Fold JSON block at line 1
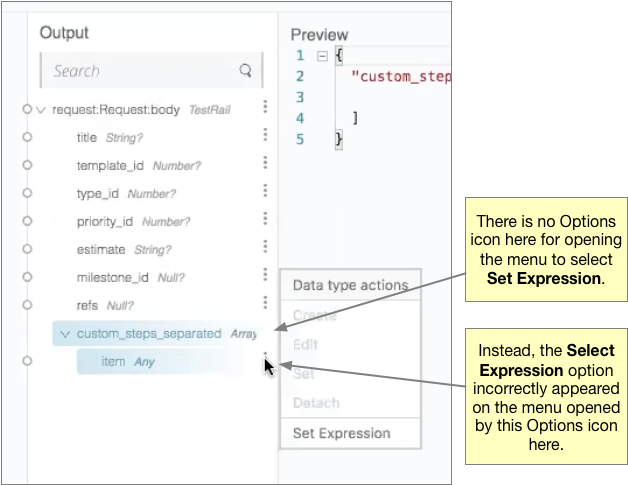628x485 pixels. click(322, 56)
